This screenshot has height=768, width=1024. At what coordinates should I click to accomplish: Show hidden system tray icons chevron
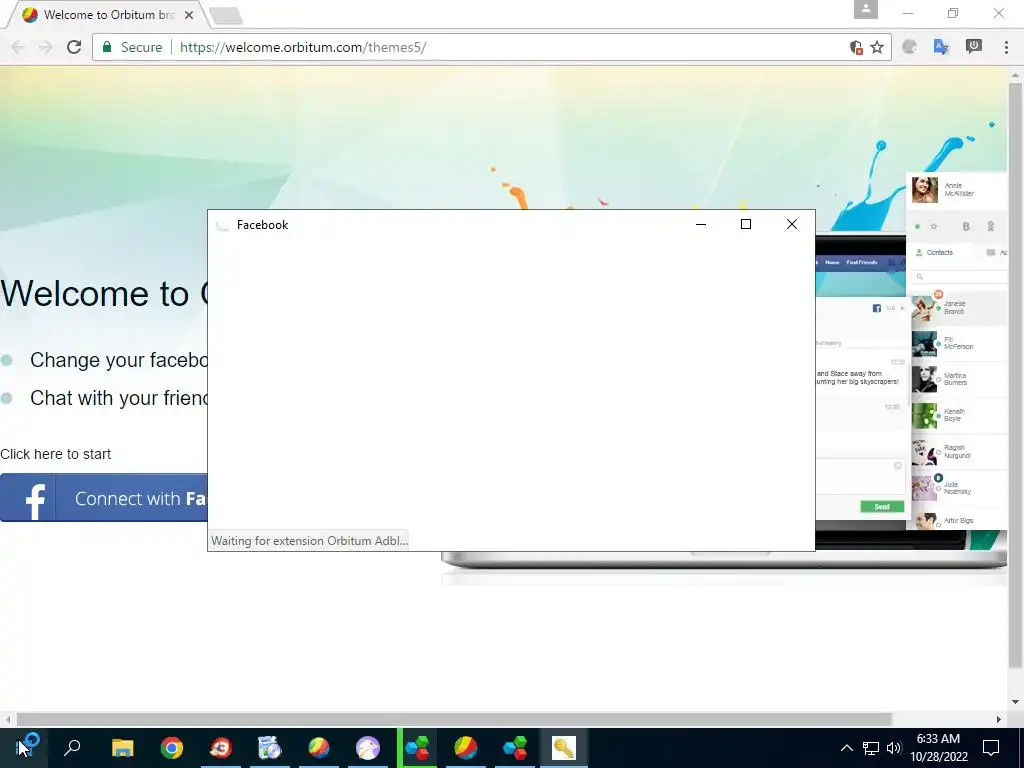click(x=846, y=748)
